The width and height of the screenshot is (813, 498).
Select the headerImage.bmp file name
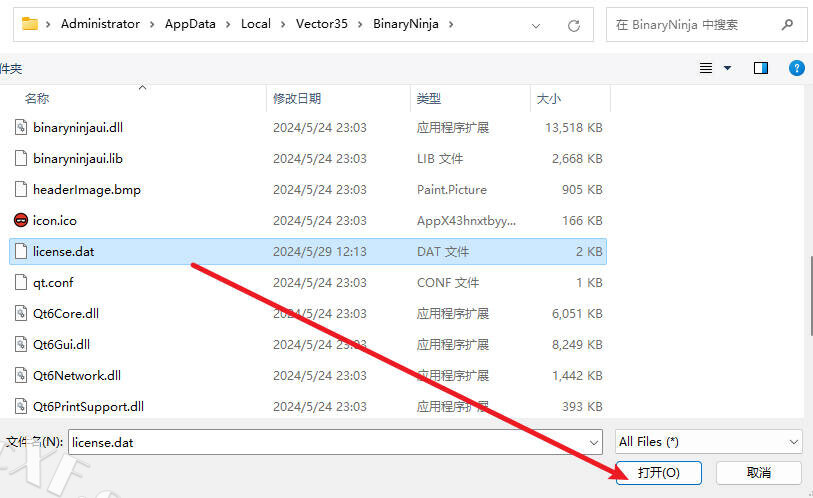pyautogui.click(x=87, y=189)
